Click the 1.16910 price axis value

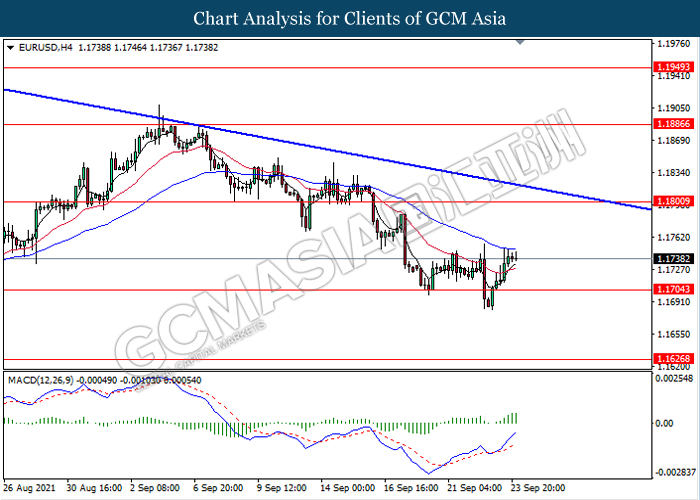click(x=673, y=302)
